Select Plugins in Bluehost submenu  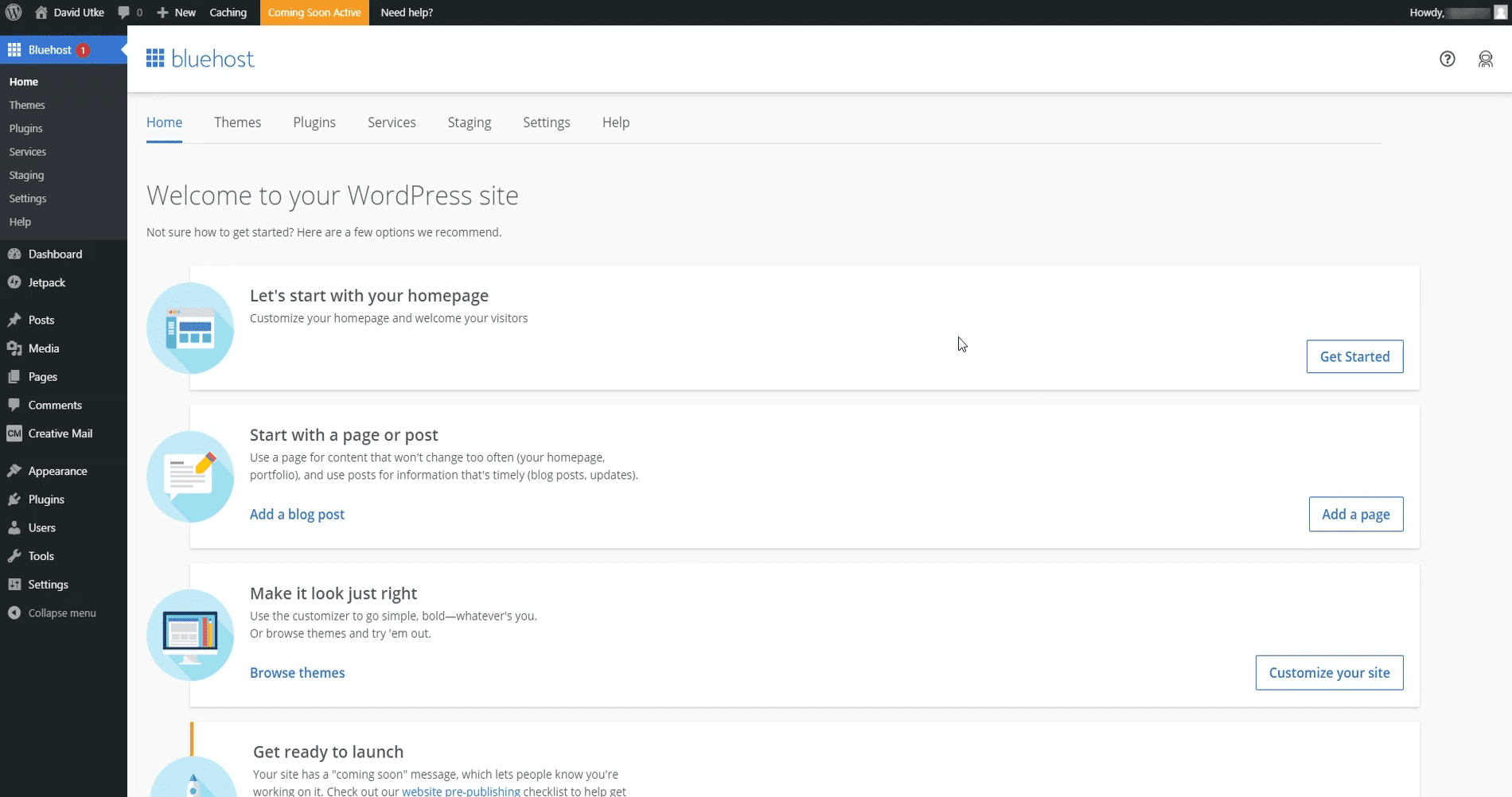point(26,129)
